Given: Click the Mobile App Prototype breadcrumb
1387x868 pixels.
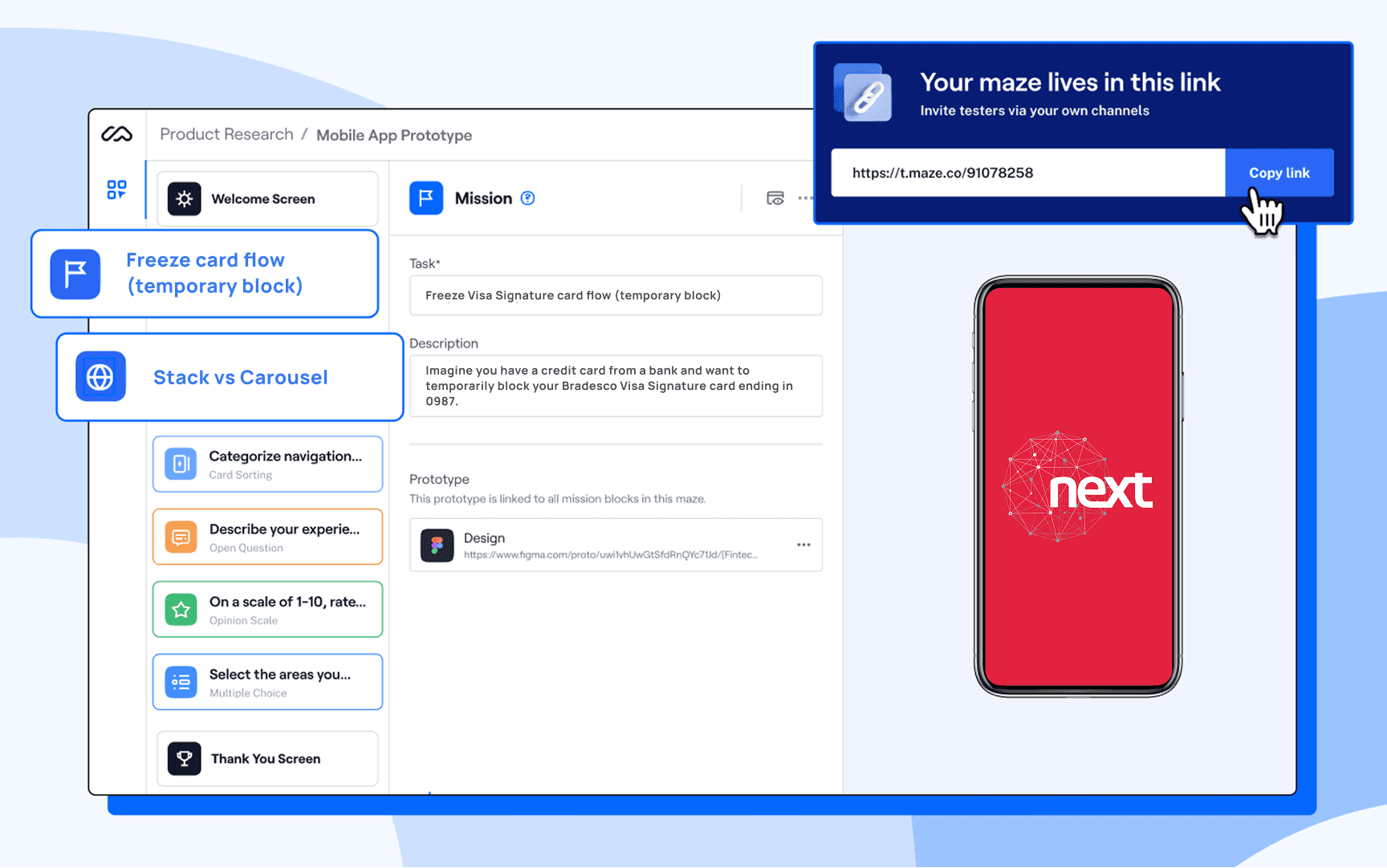Looking at the screenshot, I should click(x=394, y=135).
